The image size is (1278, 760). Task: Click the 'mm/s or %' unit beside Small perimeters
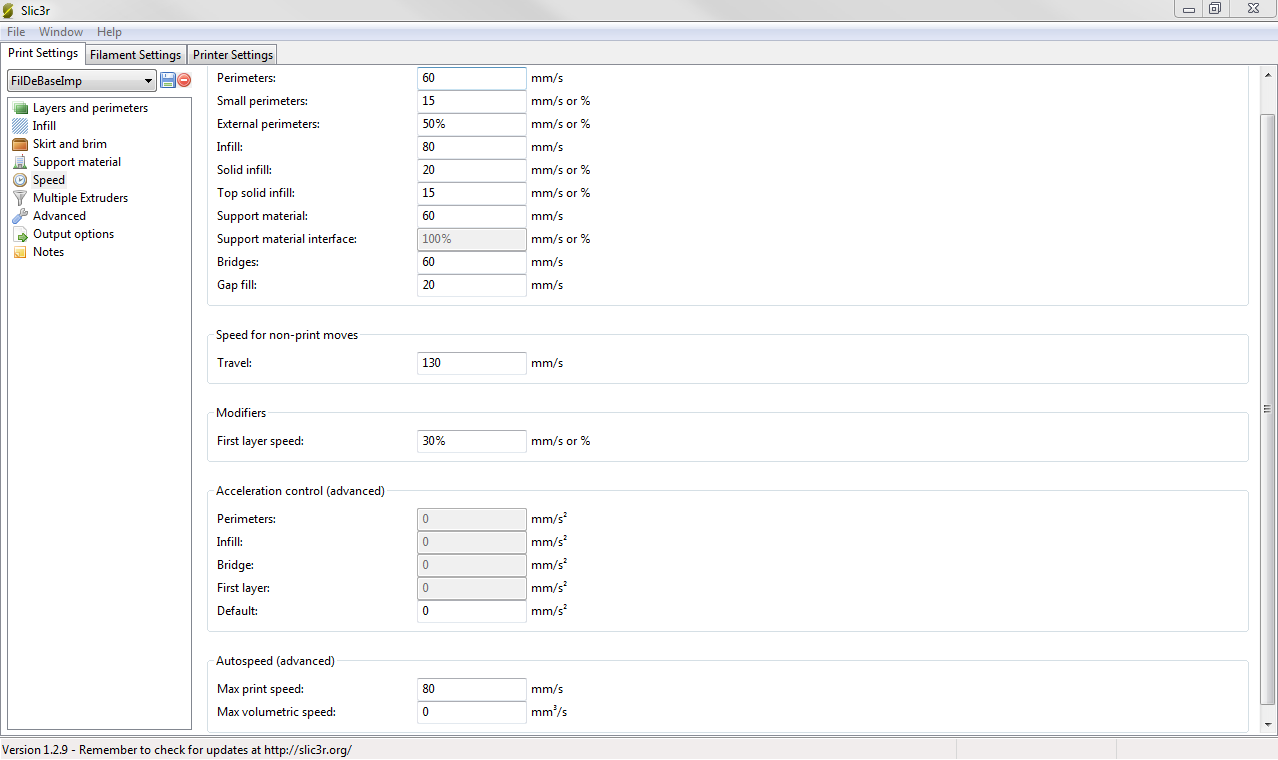(561, 101)
